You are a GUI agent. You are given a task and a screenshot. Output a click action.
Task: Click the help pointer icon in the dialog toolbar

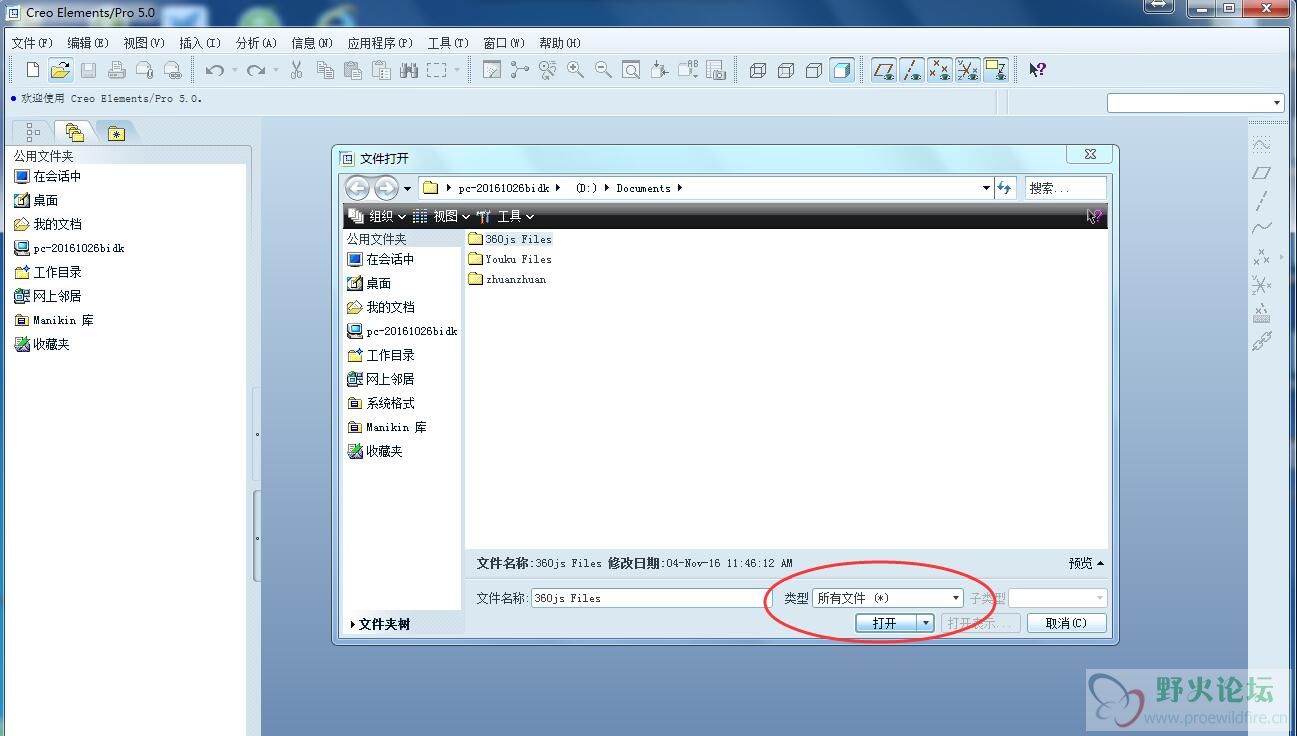pyautogui.click(x=1094, y=216)
